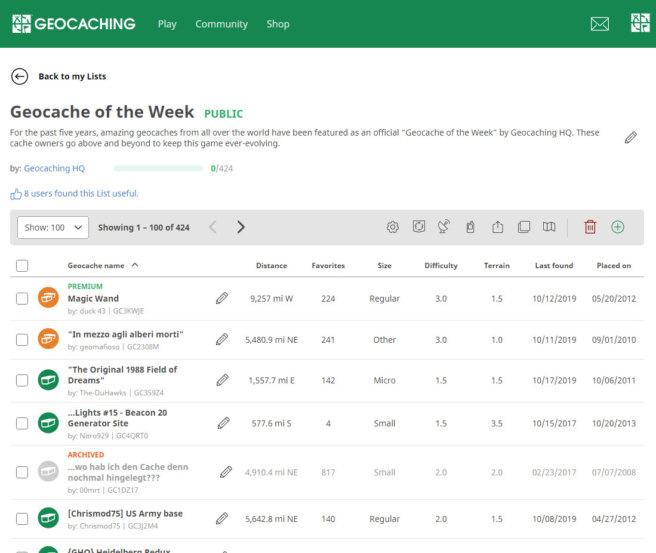Open the Show: 100 dropdown

[53, 227]
